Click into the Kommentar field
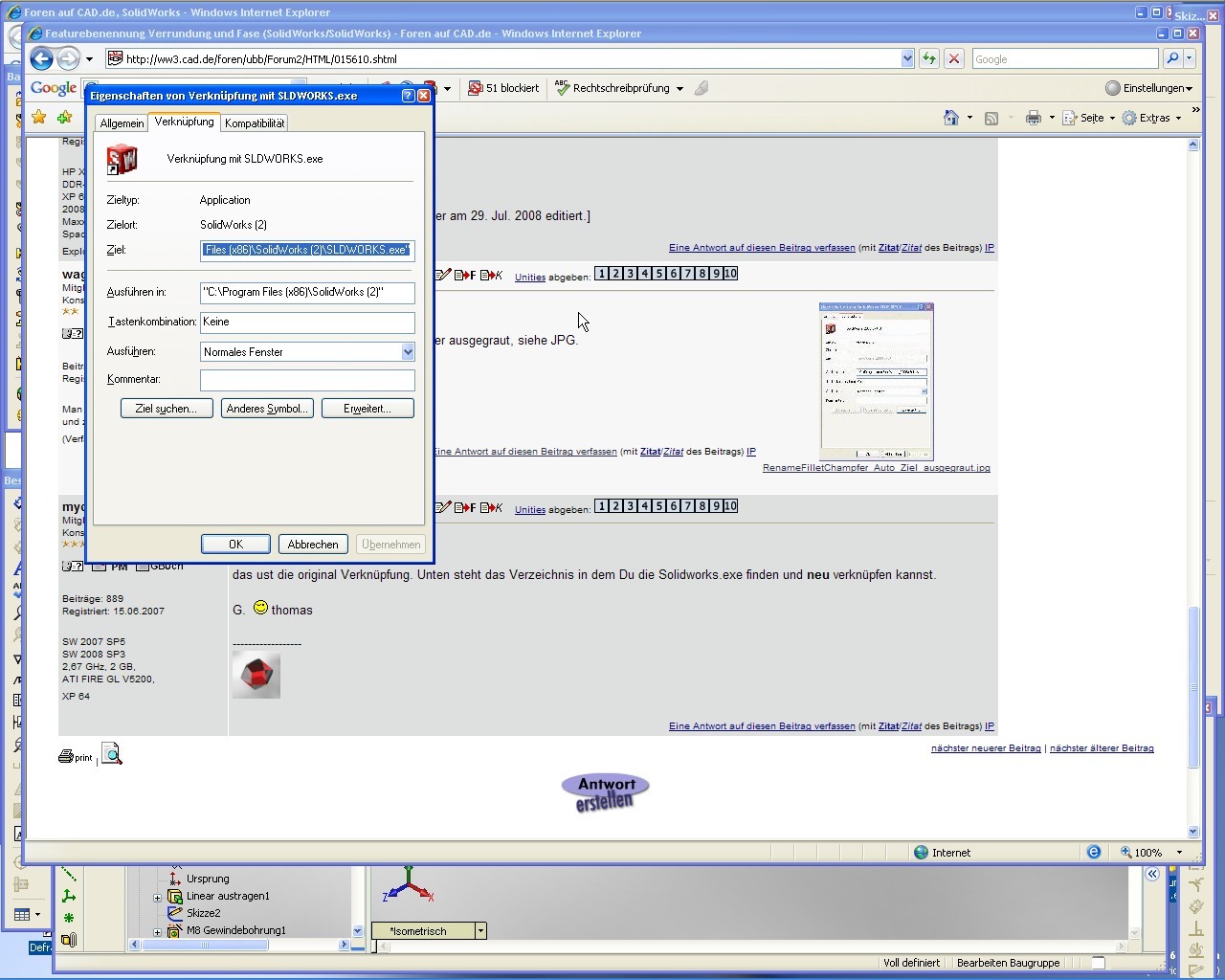 pyautogui.click(x=307, y=381)
